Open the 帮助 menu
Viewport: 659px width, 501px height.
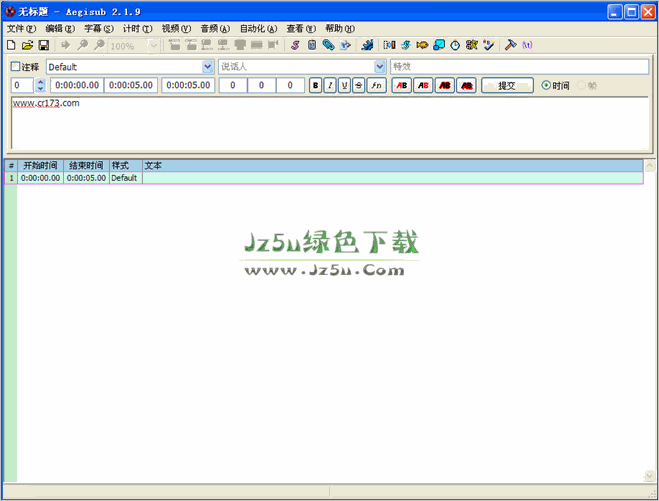coord(340,29)
